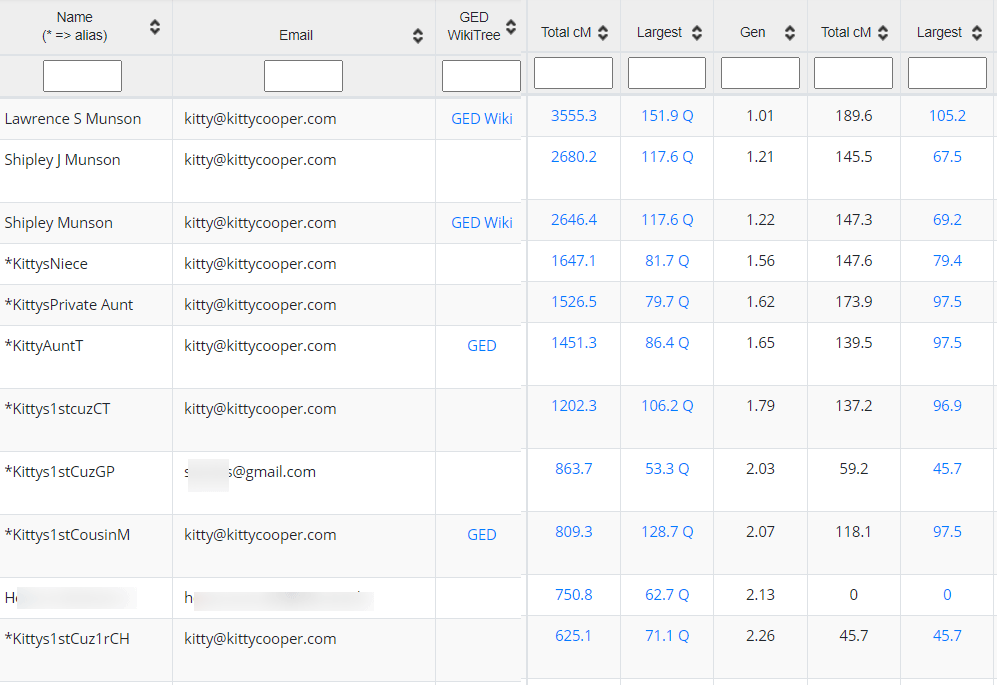997x685 pixels.
Task: Open largest segment 151.9 Q link
Action: (667, 116)
